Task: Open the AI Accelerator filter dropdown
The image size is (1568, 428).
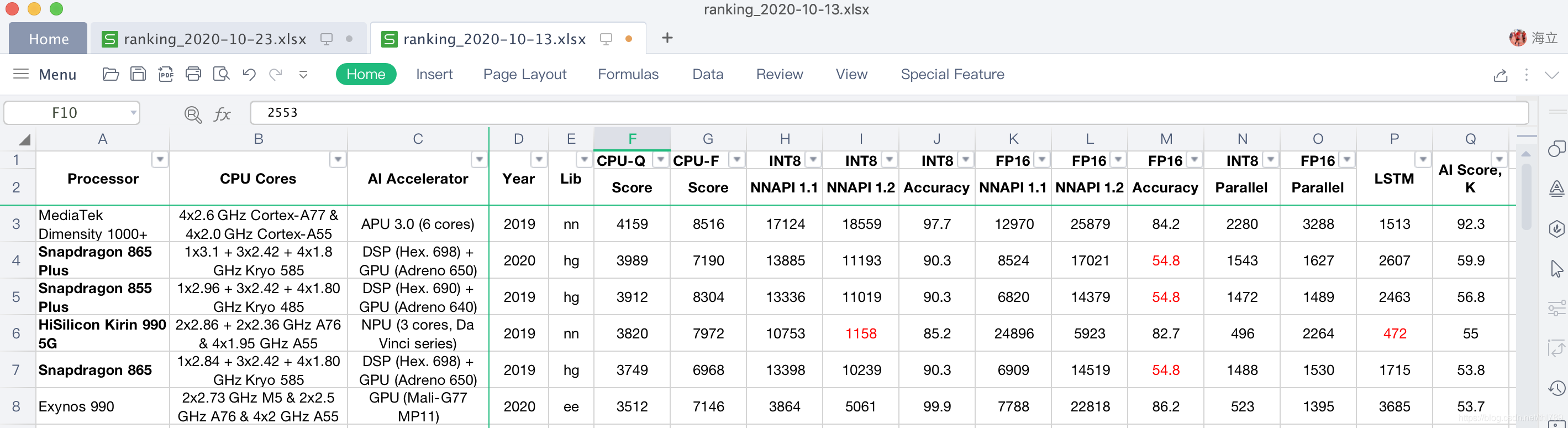Action: pyautogui.click(x=480, y=159)
